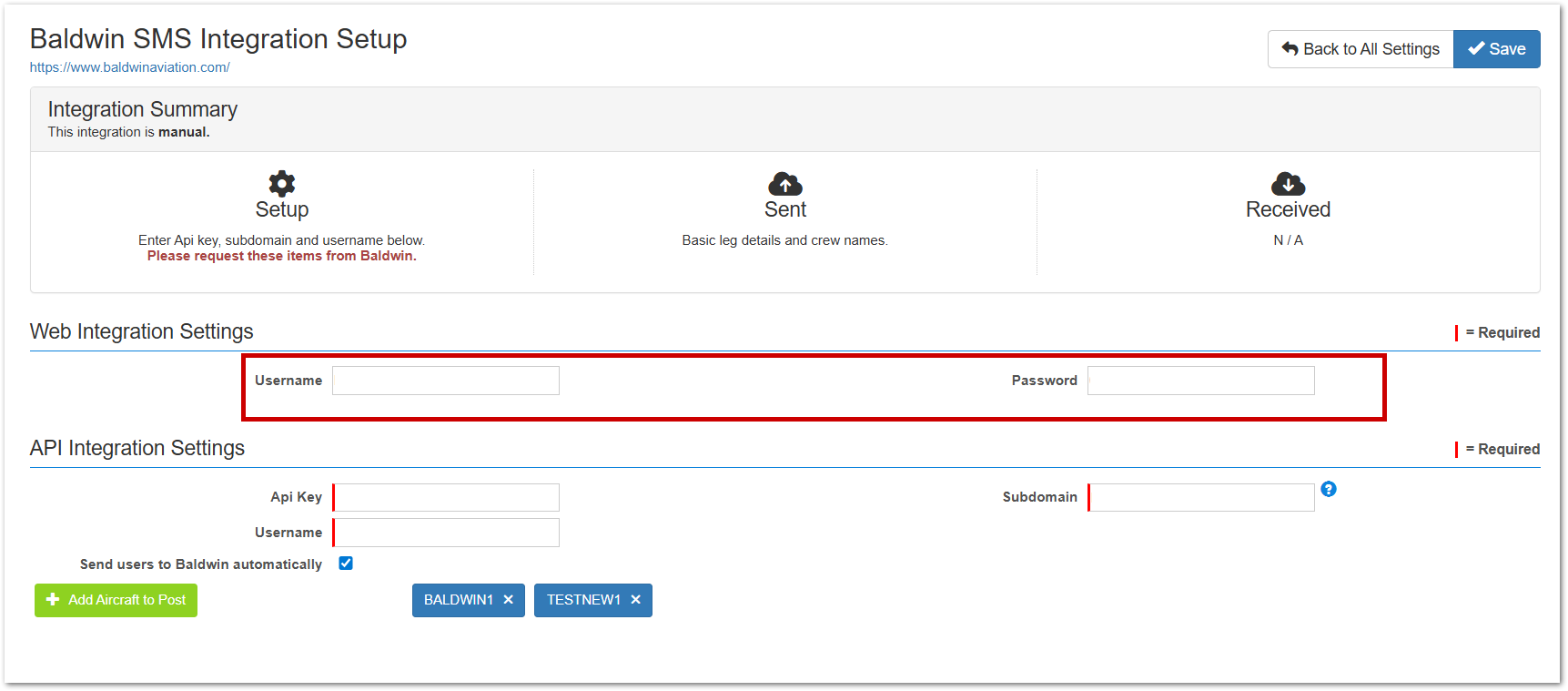Open the Subdomain help question icon
This screenshot has height=691, width=1568.
click(1329, 489)
